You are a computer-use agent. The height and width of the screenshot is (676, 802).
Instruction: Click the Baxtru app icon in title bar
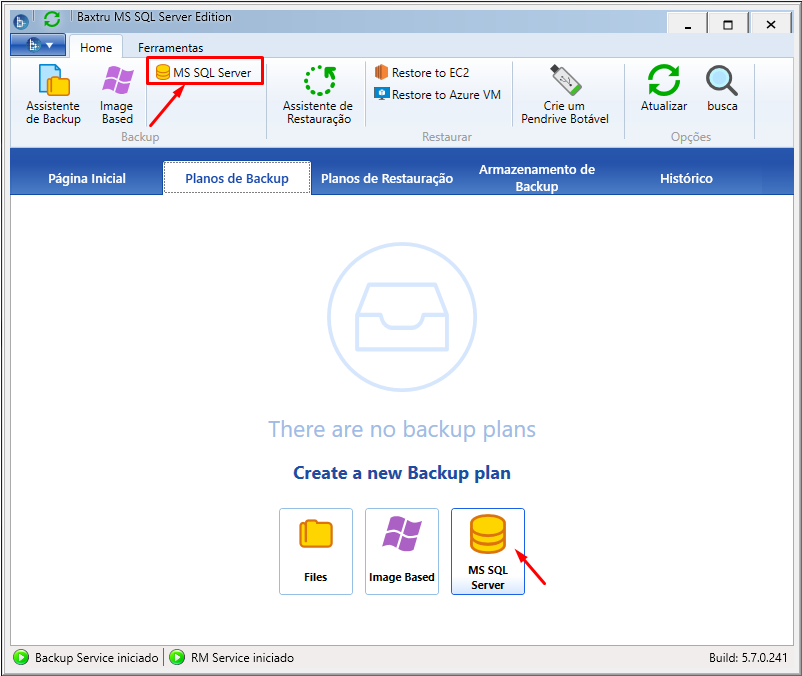point(20,22)
